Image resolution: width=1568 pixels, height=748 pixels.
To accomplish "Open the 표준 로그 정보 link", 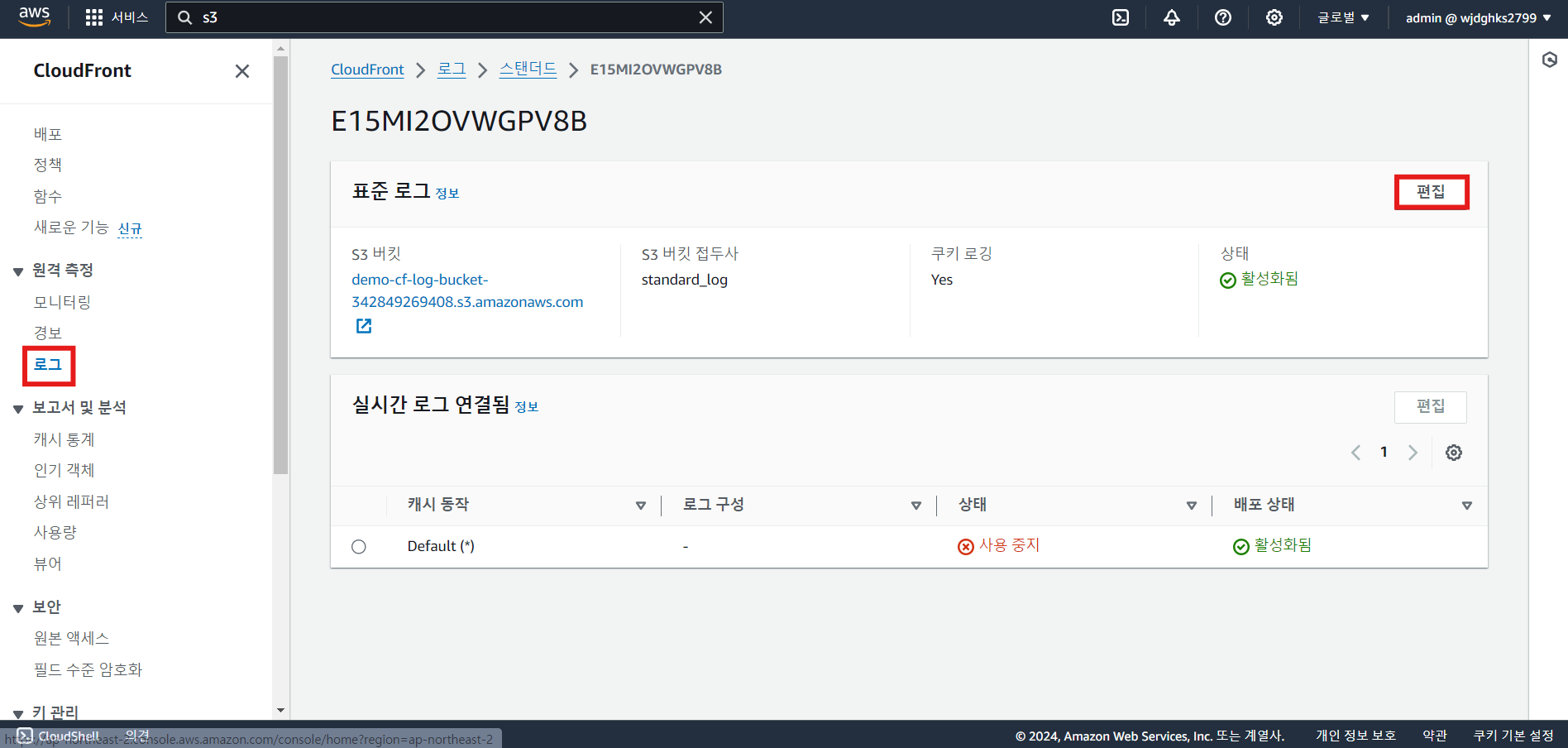I will pos(447,194).
